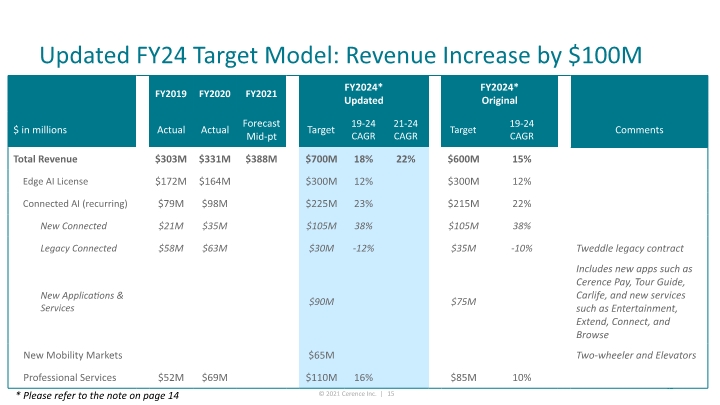Select the 'Tweddle legacy contract' comment
The width and height of the screenshot is (720, 405).
tap(630, 248)
